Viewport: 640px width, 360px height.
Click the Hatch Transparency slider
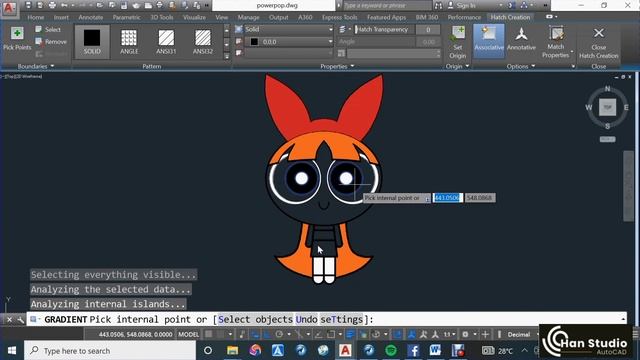click(385, 29)
